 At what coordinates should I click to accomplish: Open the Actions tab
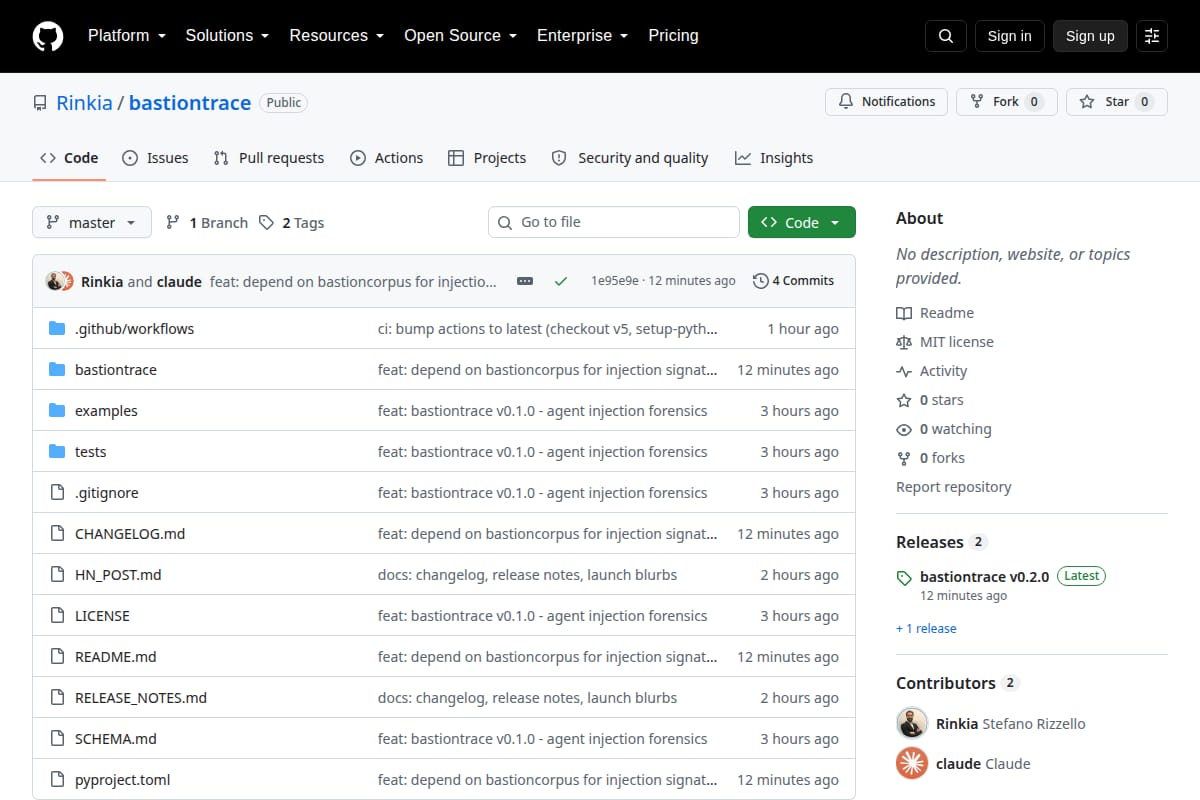(x=386, y=158)
